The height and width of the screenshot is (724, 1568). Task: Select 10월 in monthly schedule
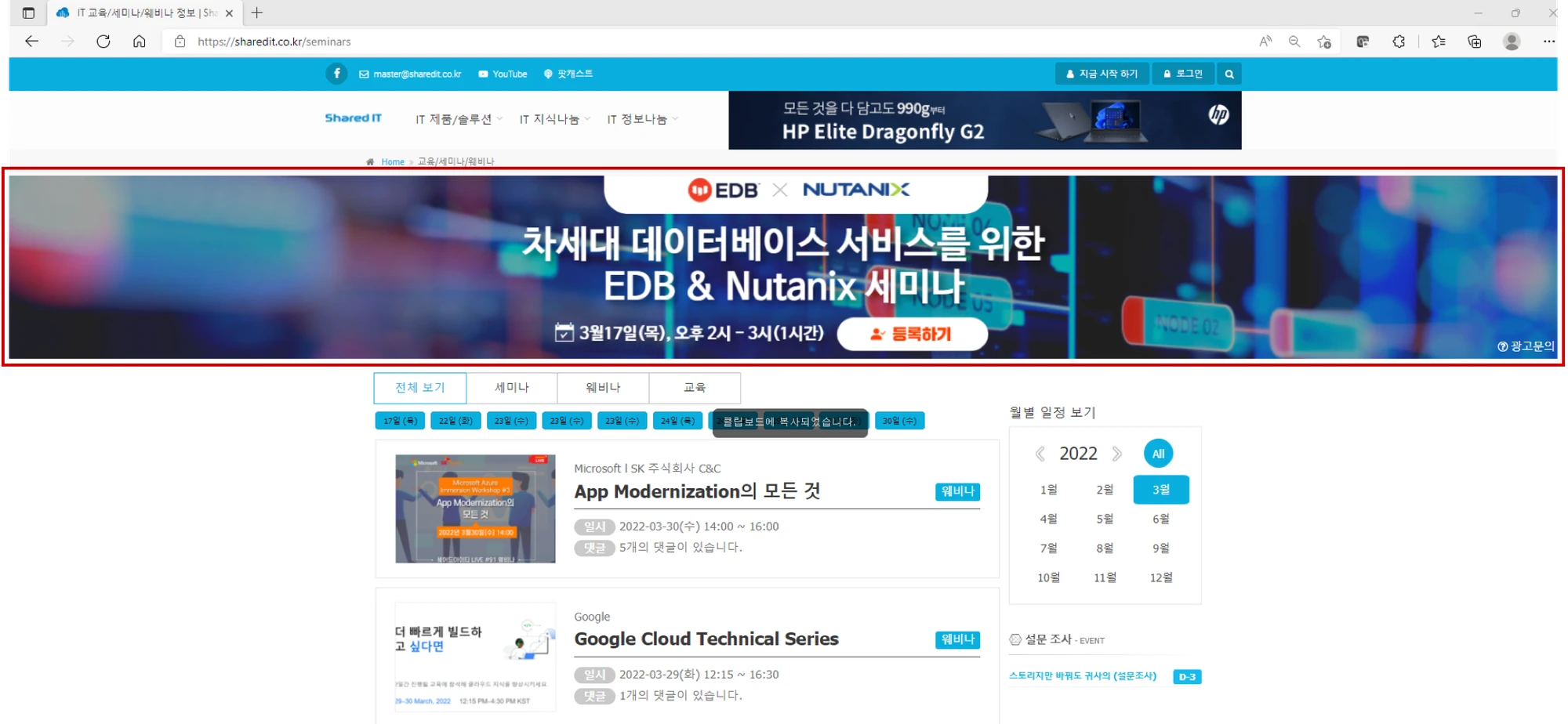tap(1049, 577)
